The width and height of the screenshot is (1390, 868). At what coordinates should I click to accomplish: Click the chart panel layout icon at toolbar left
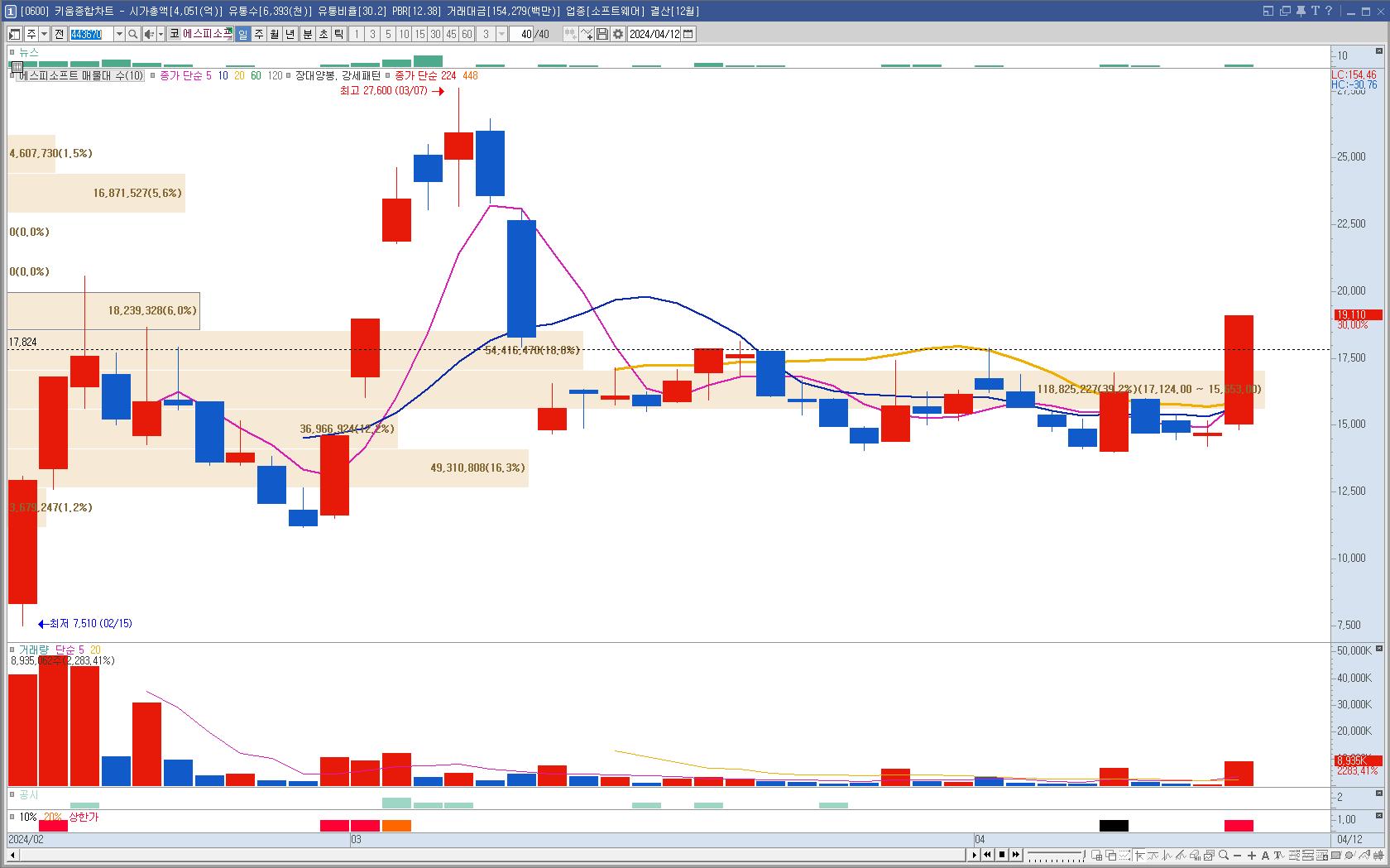[14, 34]
